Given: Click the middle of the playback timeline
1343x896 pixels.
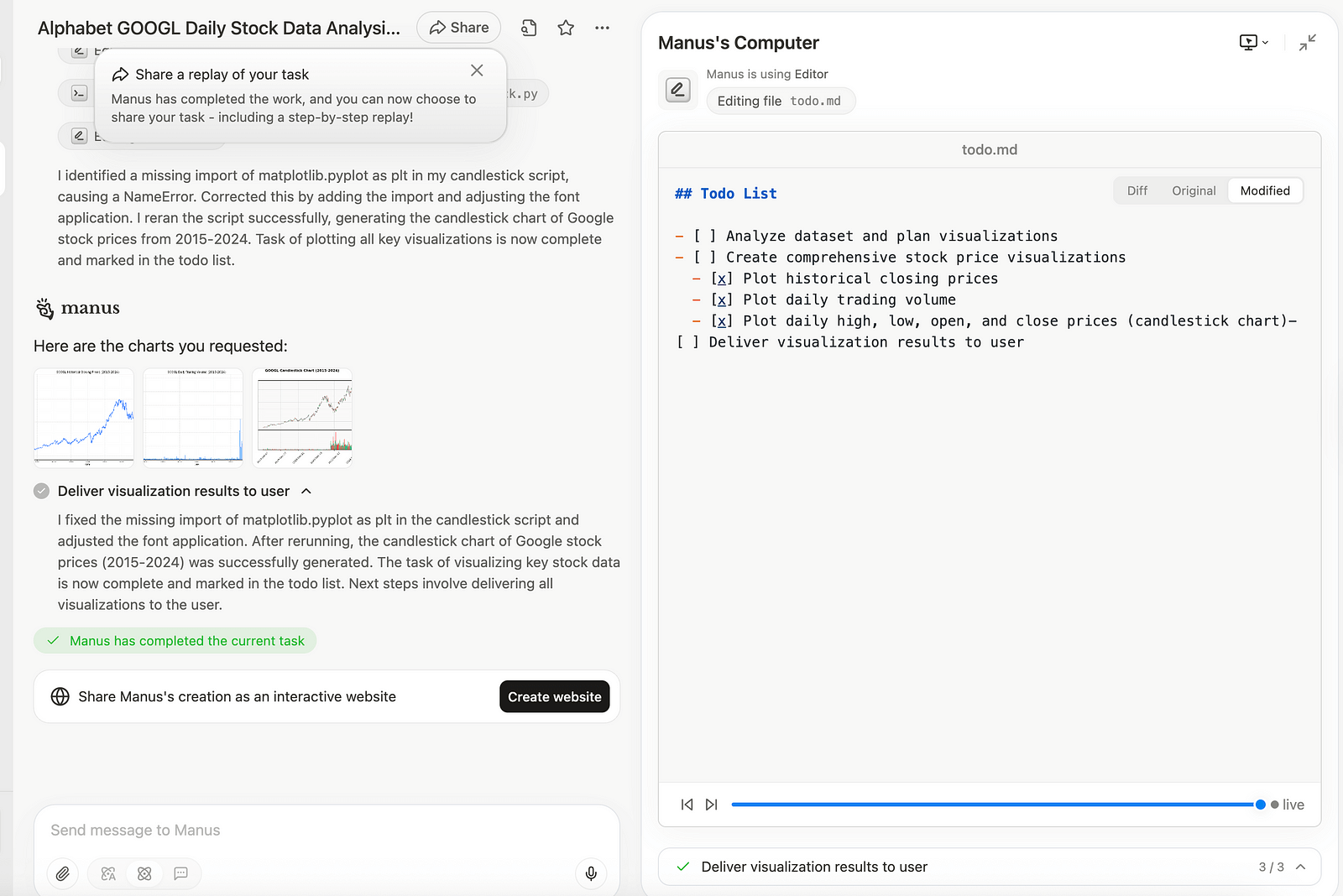Looking at the screenshot, I should pyautogui.click(x=995, y=805).
